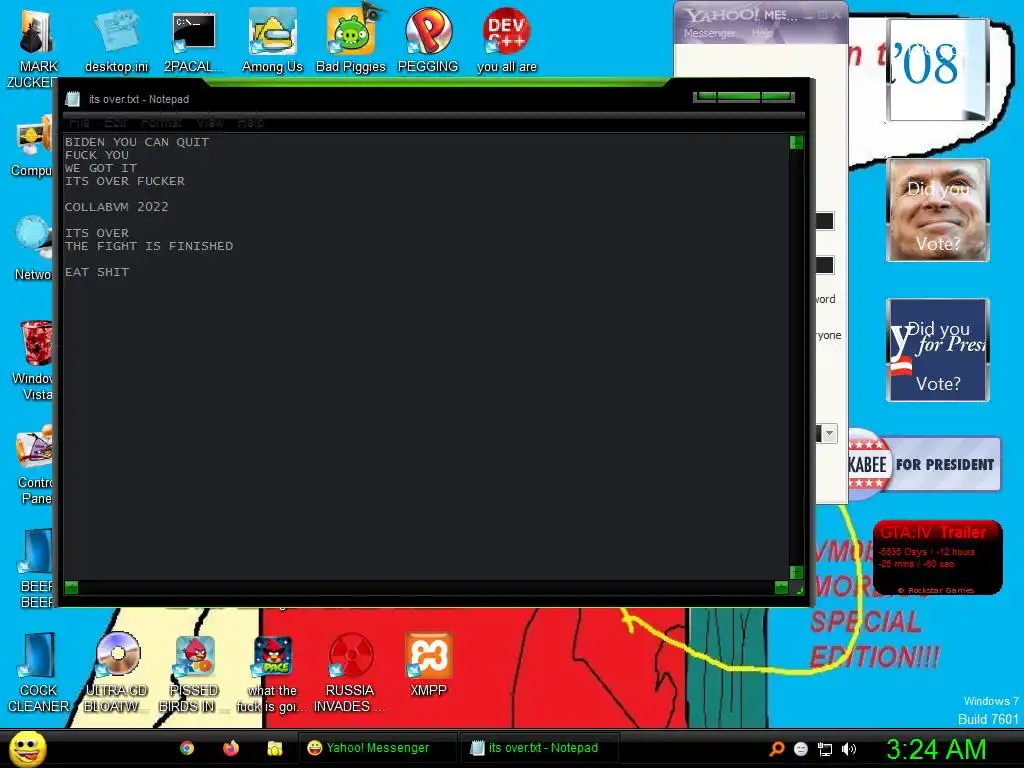The image size is (1024, 768).
Task: Click the '08 gadget thumbnail
Action: (x=936, y=69)
